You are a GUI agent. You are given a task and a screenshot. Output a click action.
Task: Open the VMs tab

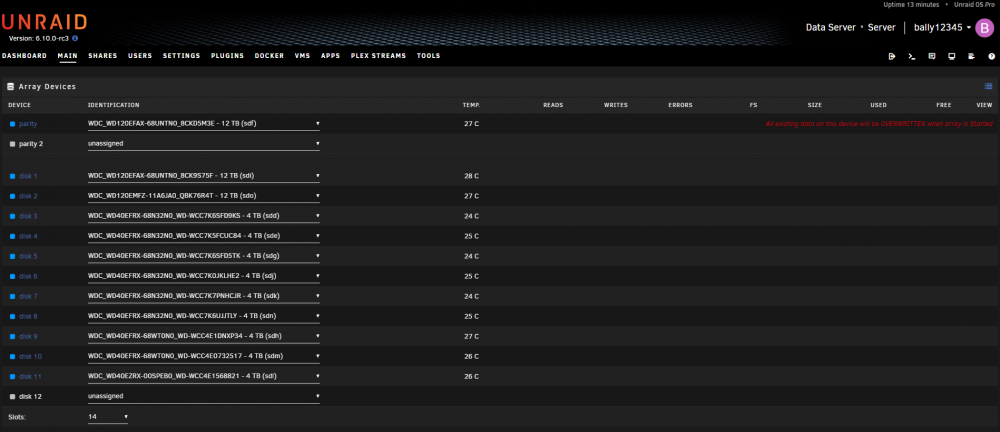pos(302,56)
